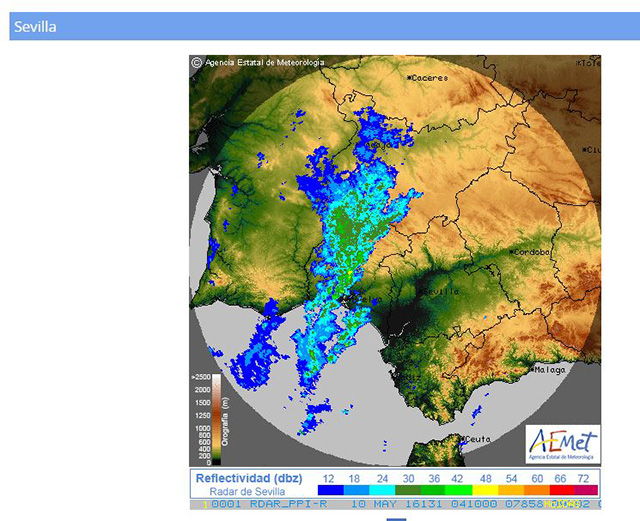Select the 12 dBZ dark blue swatch
The height and width of the screenshot is (521, 640).
click(329, 491)
